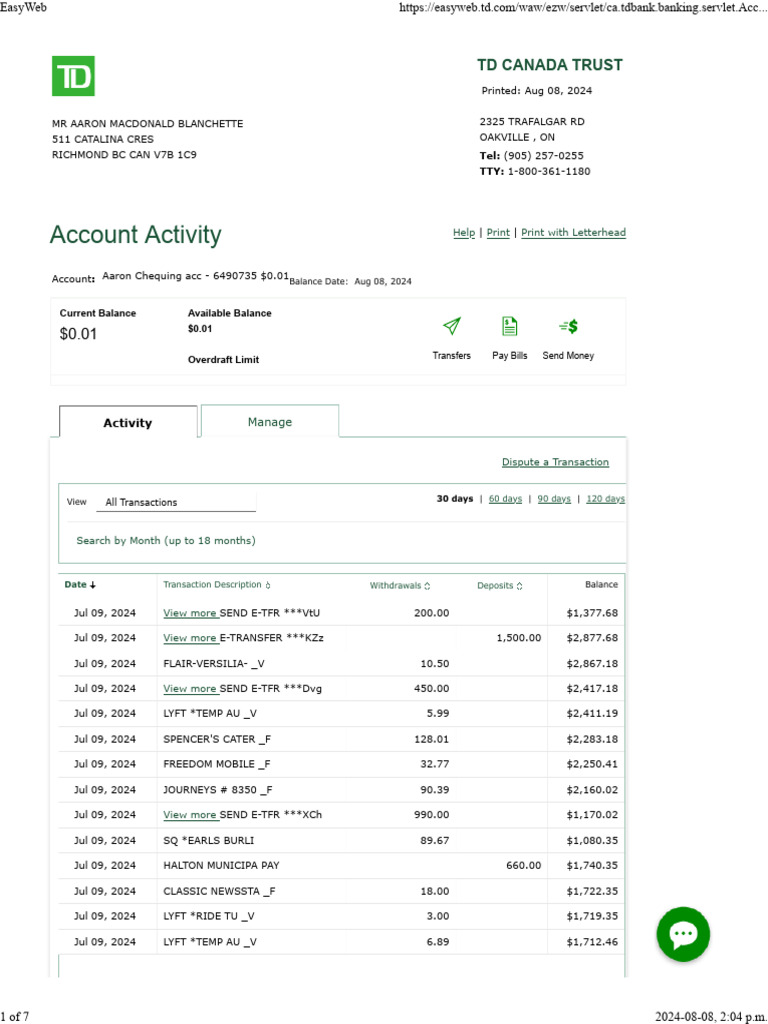Click the Dispute a Transaction link
The width and height of the screenshot is (768, 1024).
pyautogui.click(x=555, y=462)
